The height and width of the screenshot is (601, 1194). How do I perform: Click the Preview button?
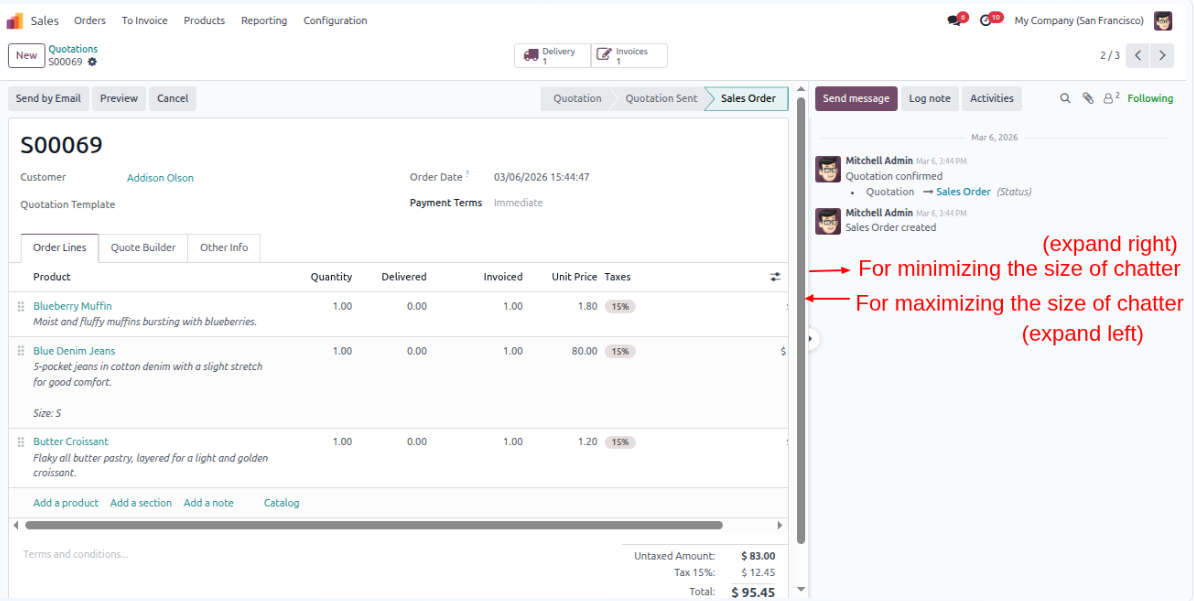(119, 98)
